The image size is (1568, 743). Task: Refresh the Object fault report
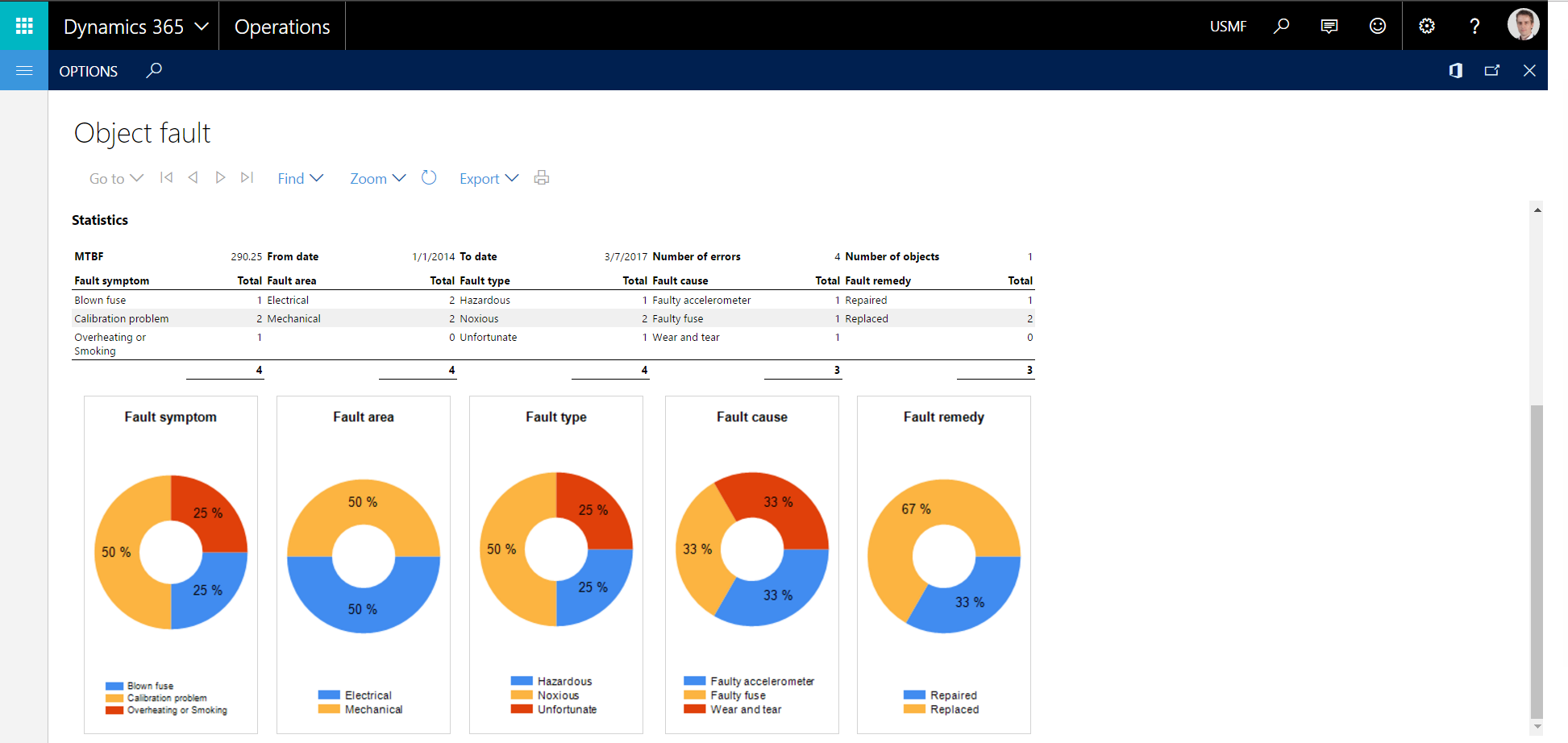point(429,177)
